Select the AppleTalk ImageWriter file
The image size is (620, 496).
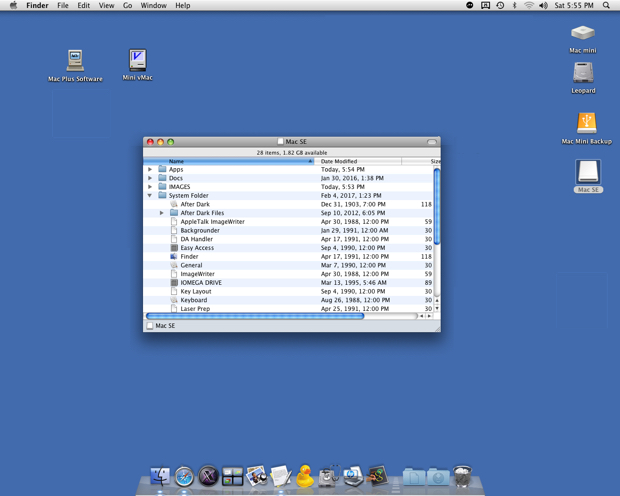point(288,221)
